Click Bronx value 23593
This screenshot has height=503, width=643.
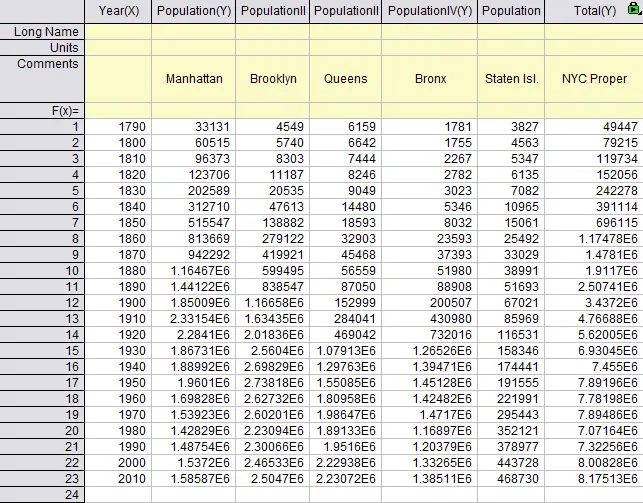click(429, 239)
